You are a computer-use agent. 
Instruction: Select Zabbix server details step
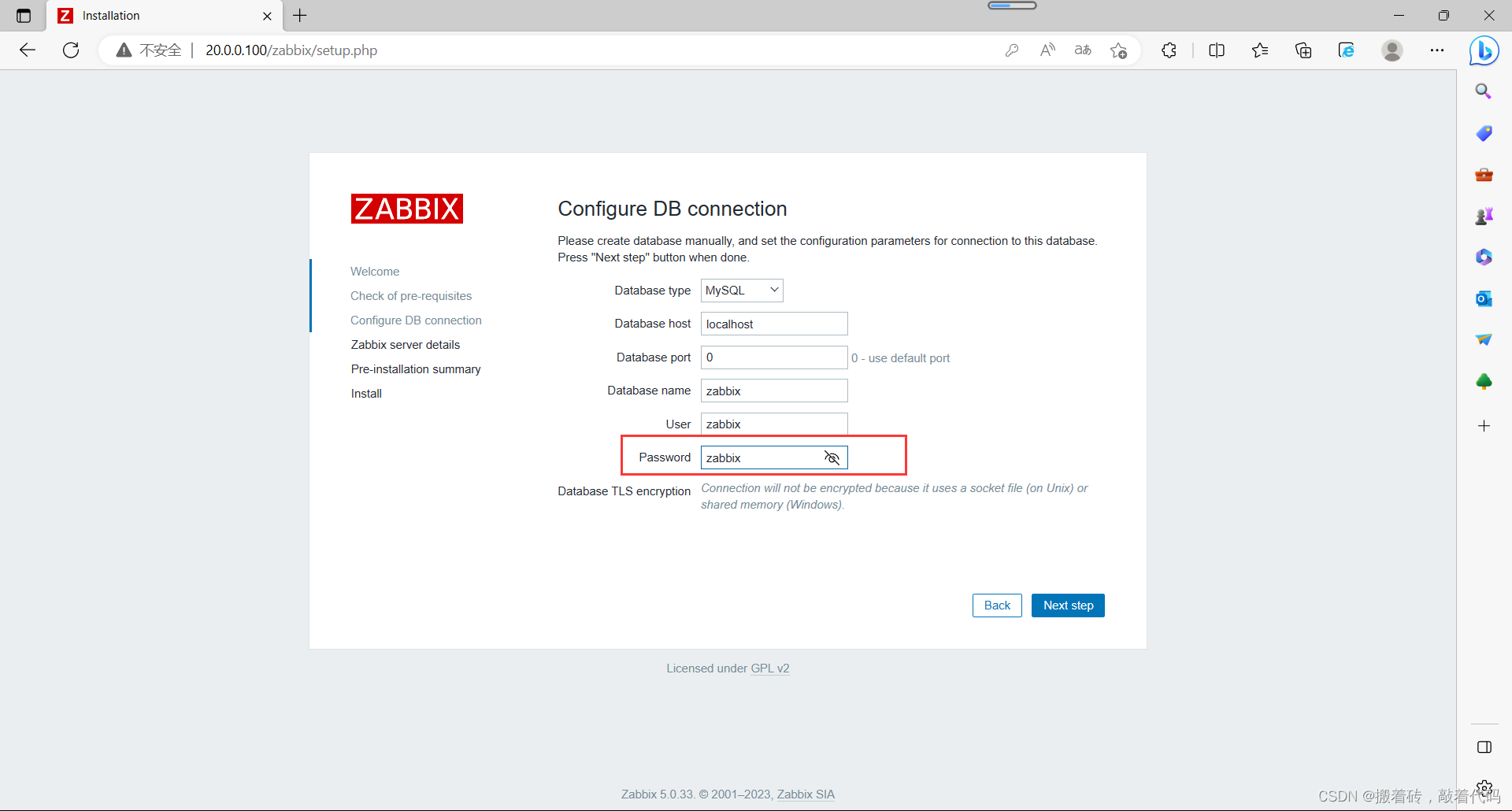[406, 345]
